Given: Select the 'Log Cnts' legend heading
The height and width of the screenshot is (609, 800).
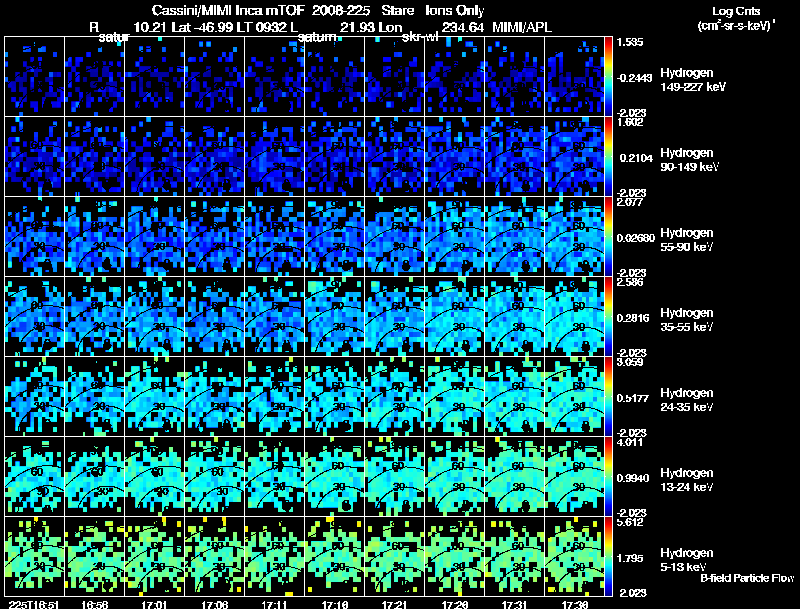Looking at the screenshot, I should pyautogui.click(x=736, y=11).
